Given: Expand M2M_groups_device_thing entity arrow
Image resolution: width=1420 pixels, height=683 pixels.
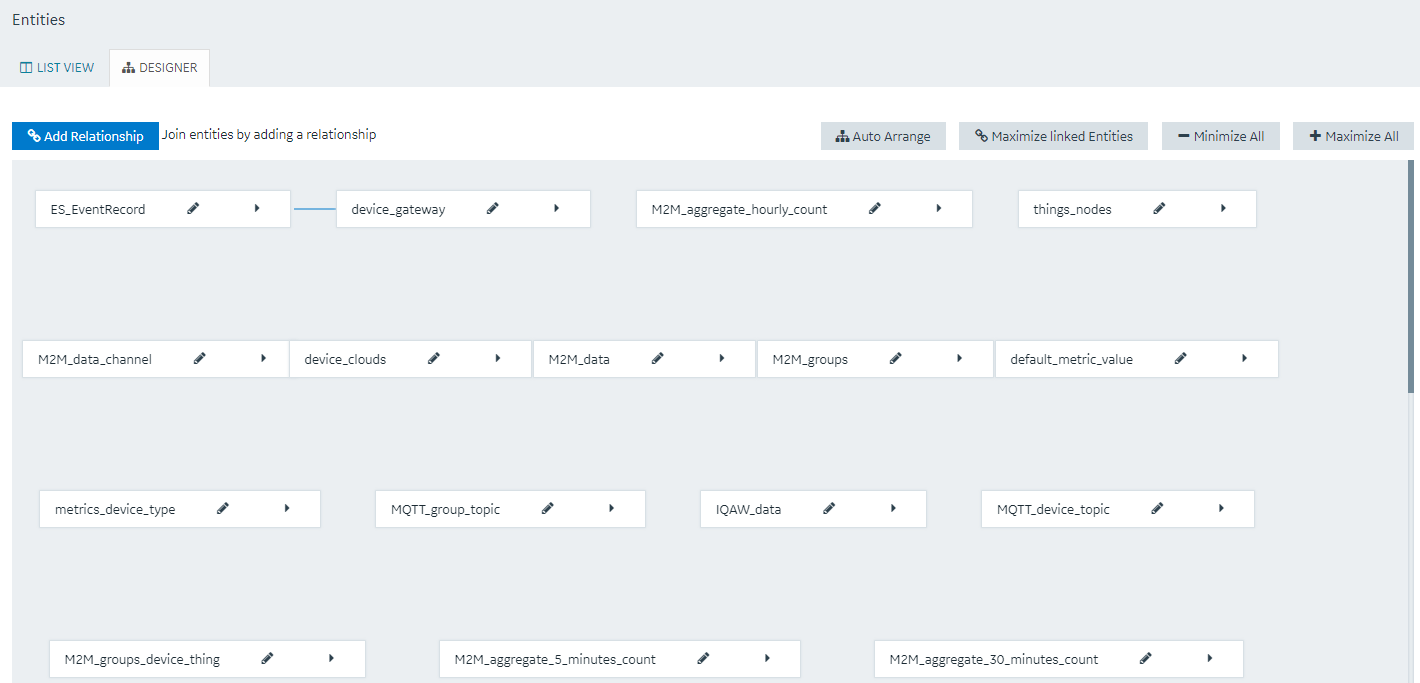Looking at the screenshot, I should point(331,658).
